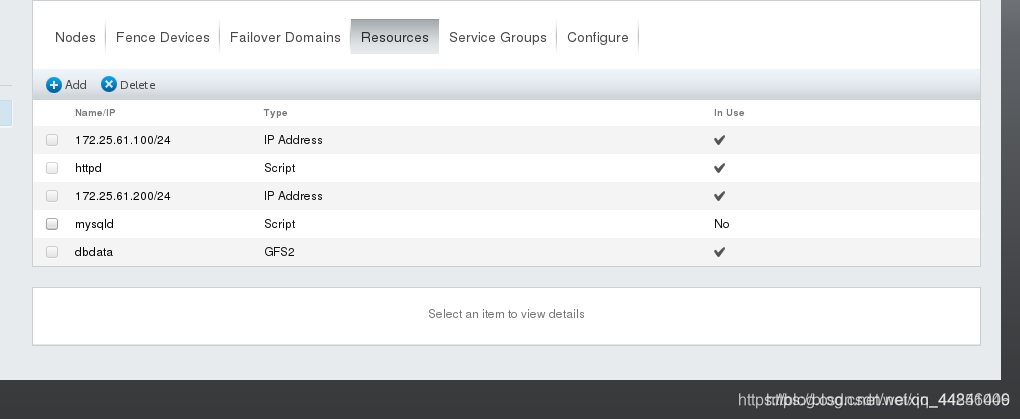Click the Type column header
Image resolution: width=1020 pixels, height=419 pixels.
(x=275, y=113)
